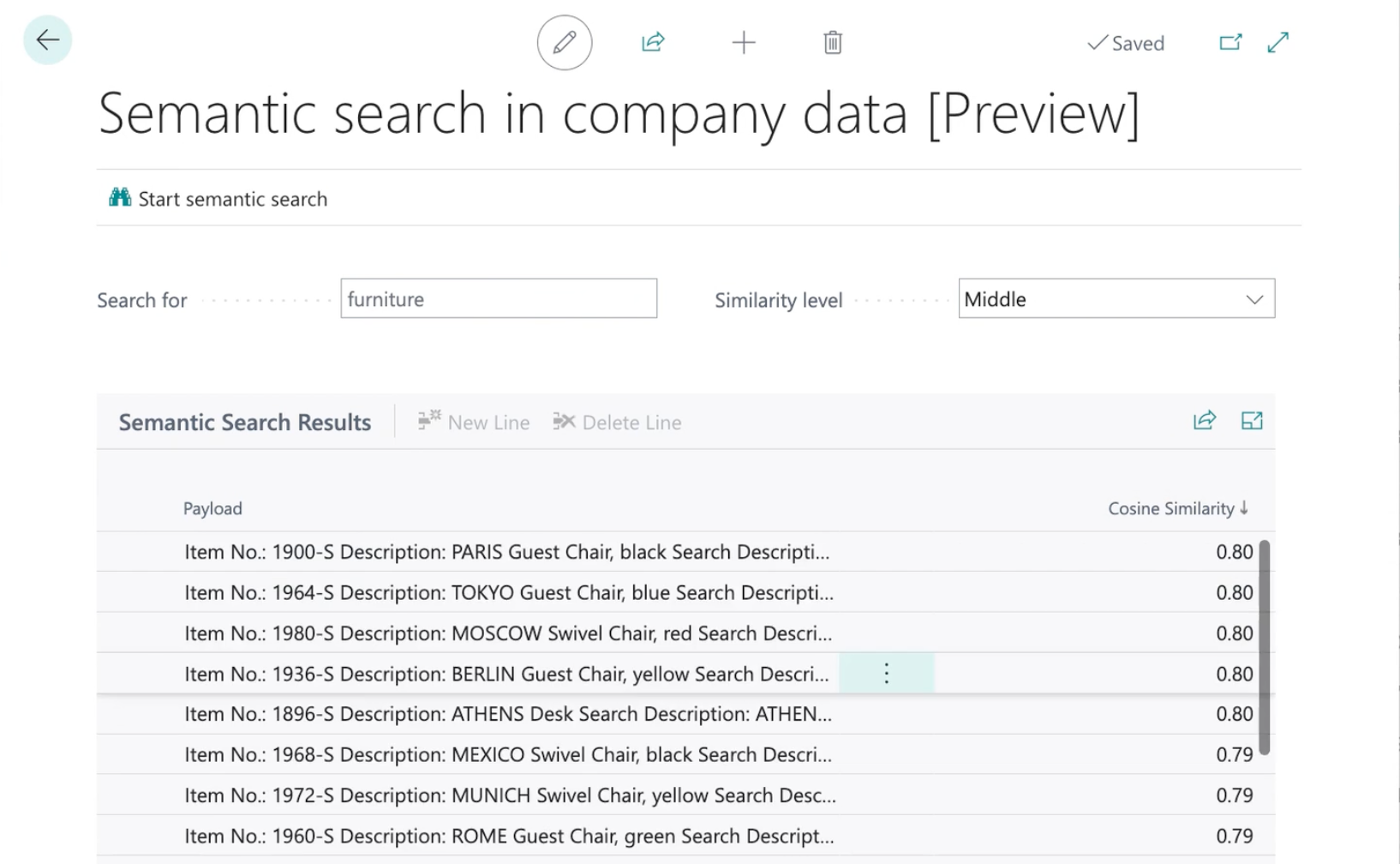Click the share icon in top toolbar
The image size is (1400, 864).
tap(653, 43)
